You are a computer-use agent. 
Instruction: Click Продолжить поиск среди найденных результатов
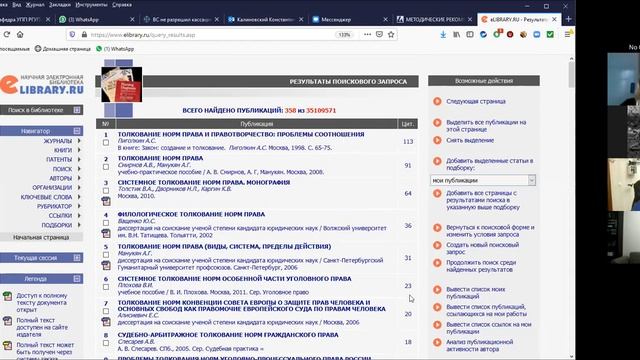pyautogui.click(x=481, y=266)
